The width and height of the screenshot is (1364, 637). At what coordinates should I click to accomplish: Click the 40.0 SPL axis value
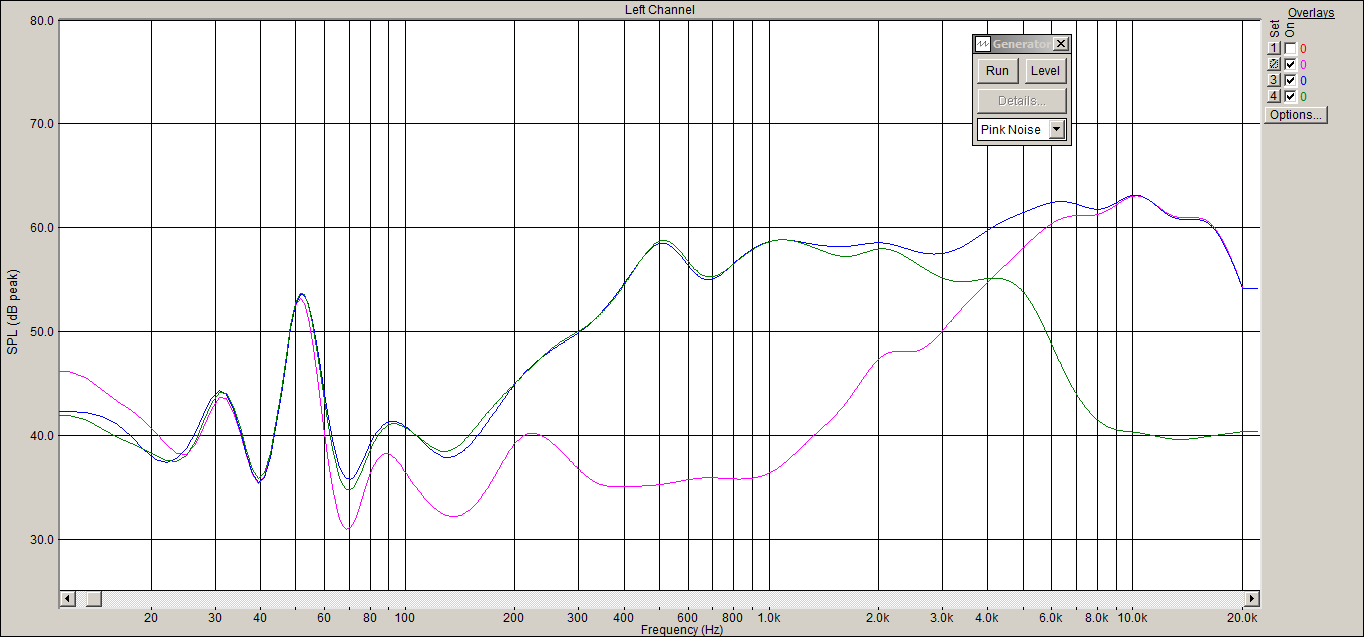click(40, 436)
